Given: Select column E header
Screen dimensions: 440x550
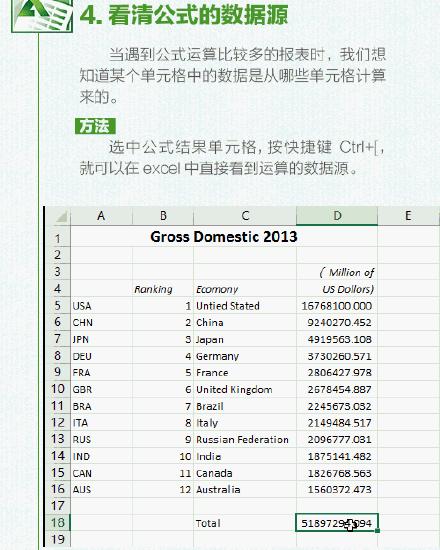Looking at the screenshot, I should tap(408, 216).
